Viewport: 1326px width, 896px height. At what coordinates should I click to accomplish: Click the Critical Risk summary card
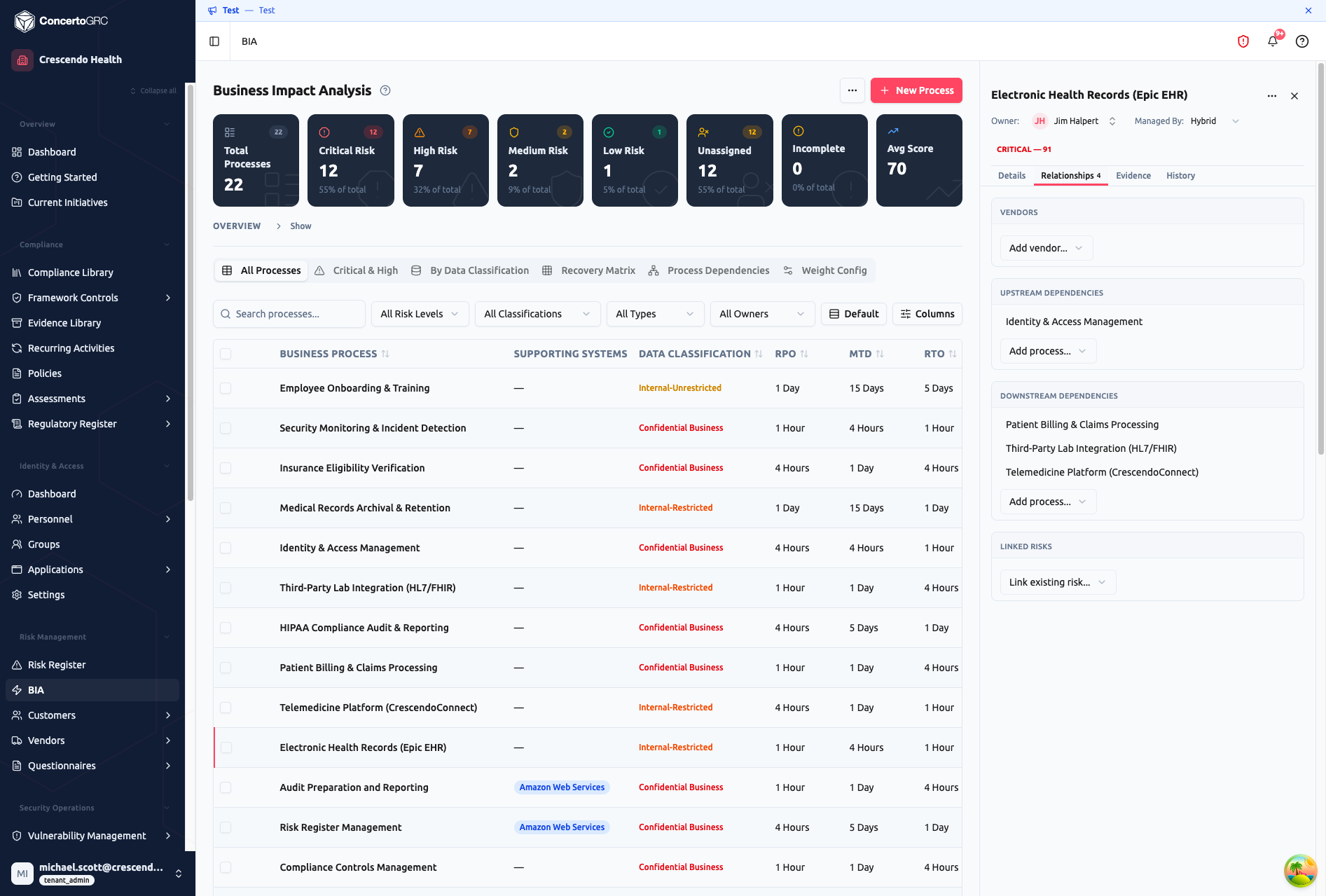(x=351, y=160)
